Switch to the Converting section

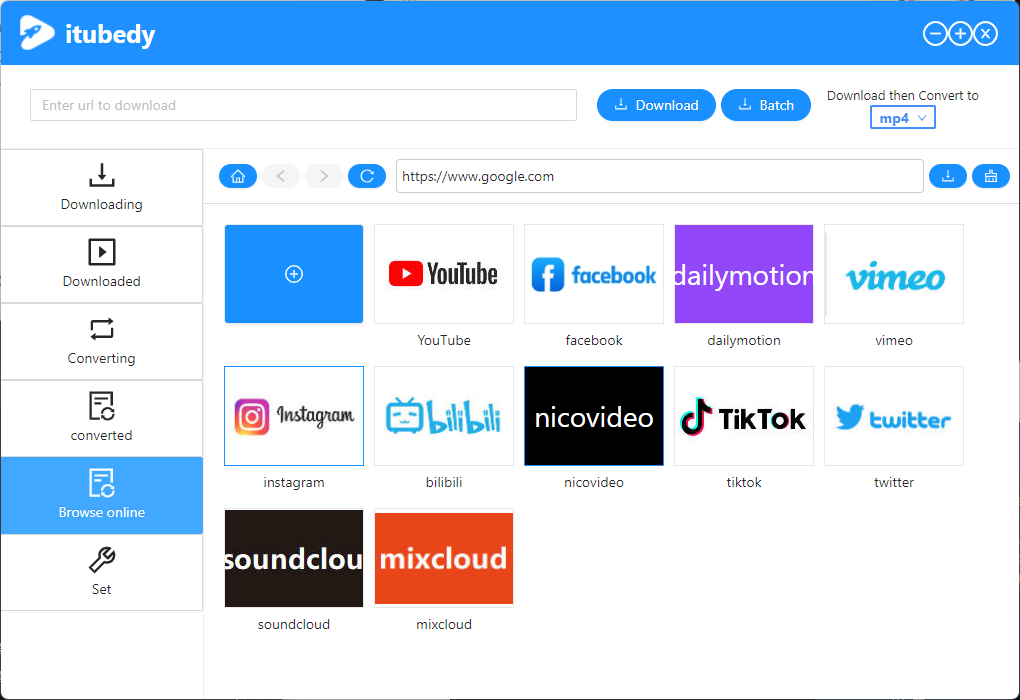[x=101, y=341]
